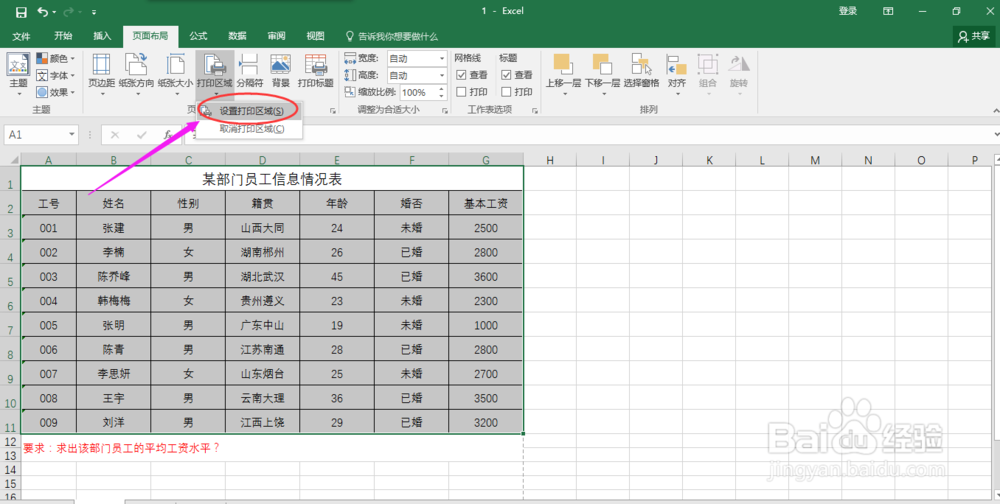This screenshot has height=504, width=1000.
Task: Click the Sign in (登录) button
Action: tap(848, 11)
